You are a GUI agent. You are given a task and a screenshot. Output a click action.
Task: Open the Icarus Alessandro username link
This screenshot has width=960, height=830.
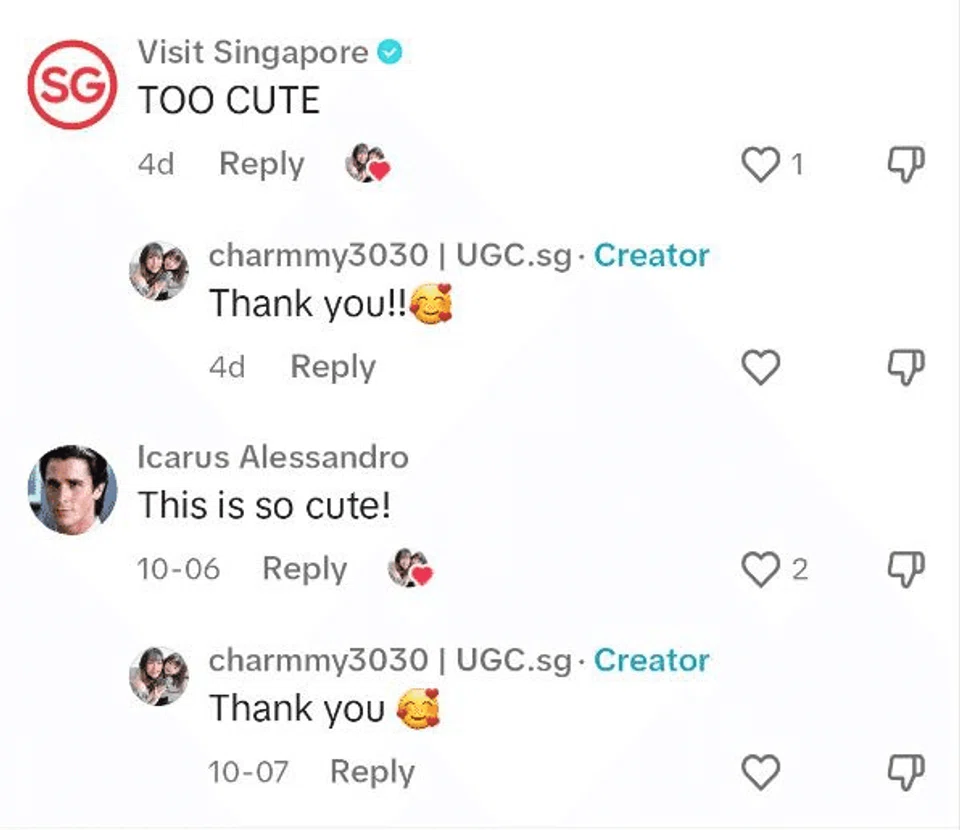273,457
